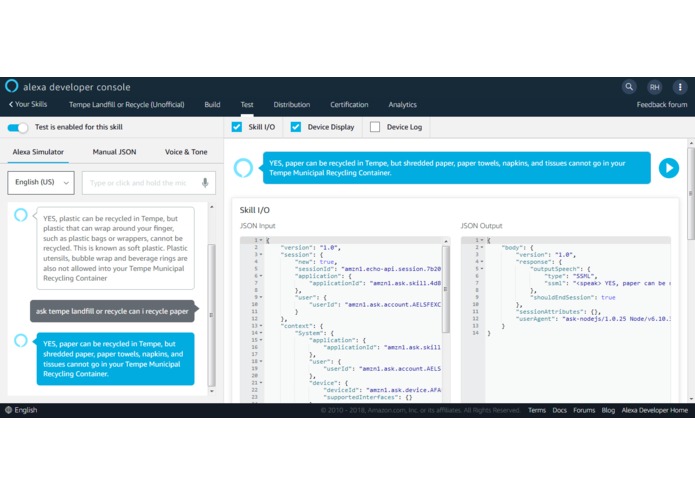The width and height of the screenshot is (695, 494).
Task: Play the Alexa response audio
Action: point(668,168)
